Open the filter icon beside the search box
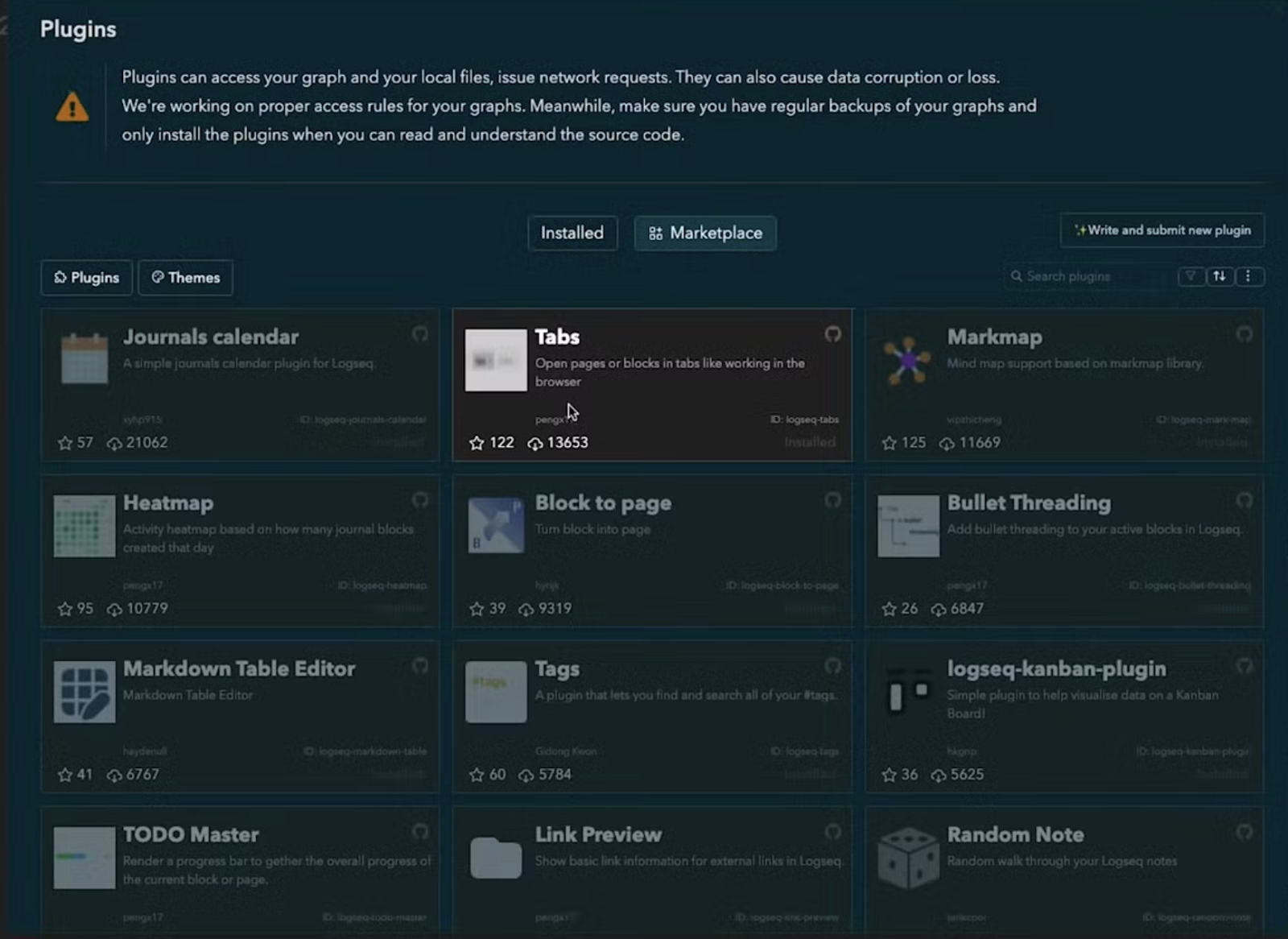The height and width of the screenshot is (939, 1288). click(x=1191, y=276)
